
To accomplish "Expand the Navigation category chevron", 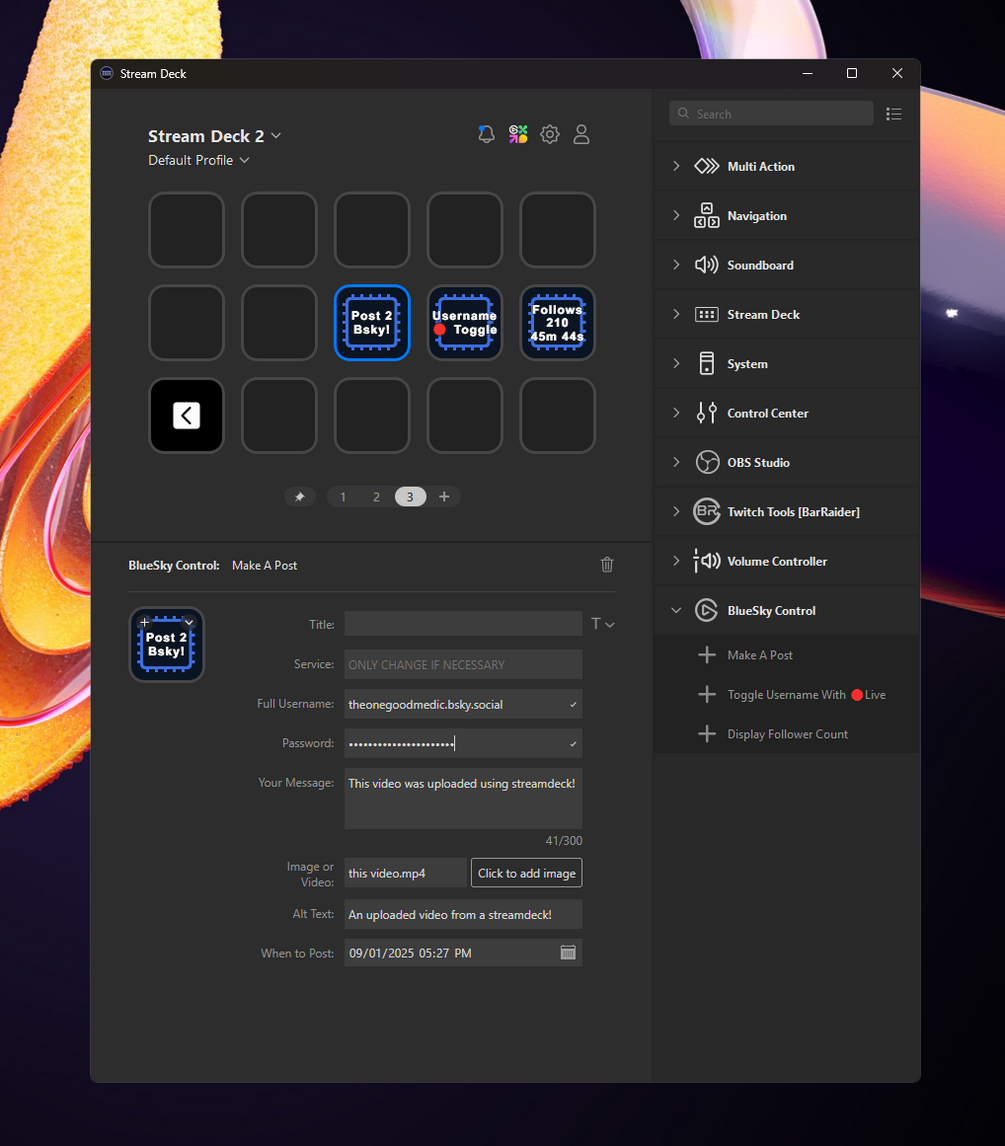I will coord(676,216).
